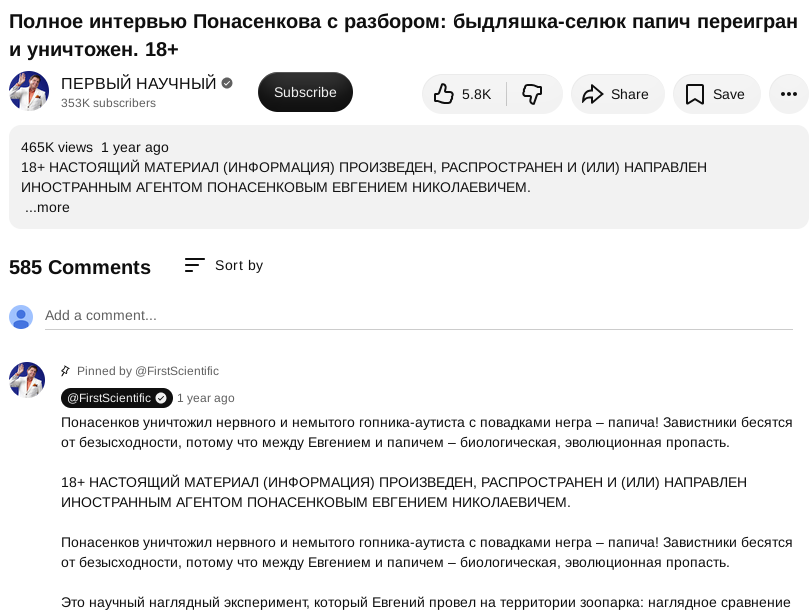The image size is (812, 616).
Task: Open Sort by comments dropdown
Action: [x=224, y=265]
